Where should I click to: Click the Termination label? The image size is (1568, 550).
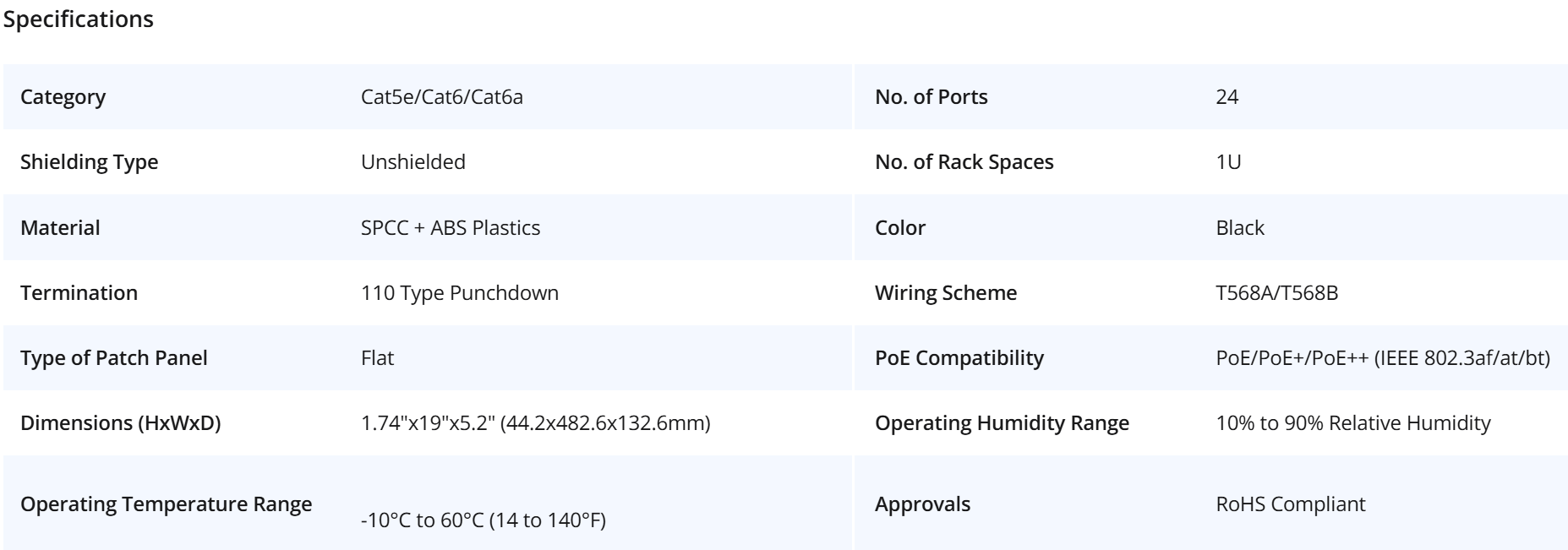(x=79, y=293)
